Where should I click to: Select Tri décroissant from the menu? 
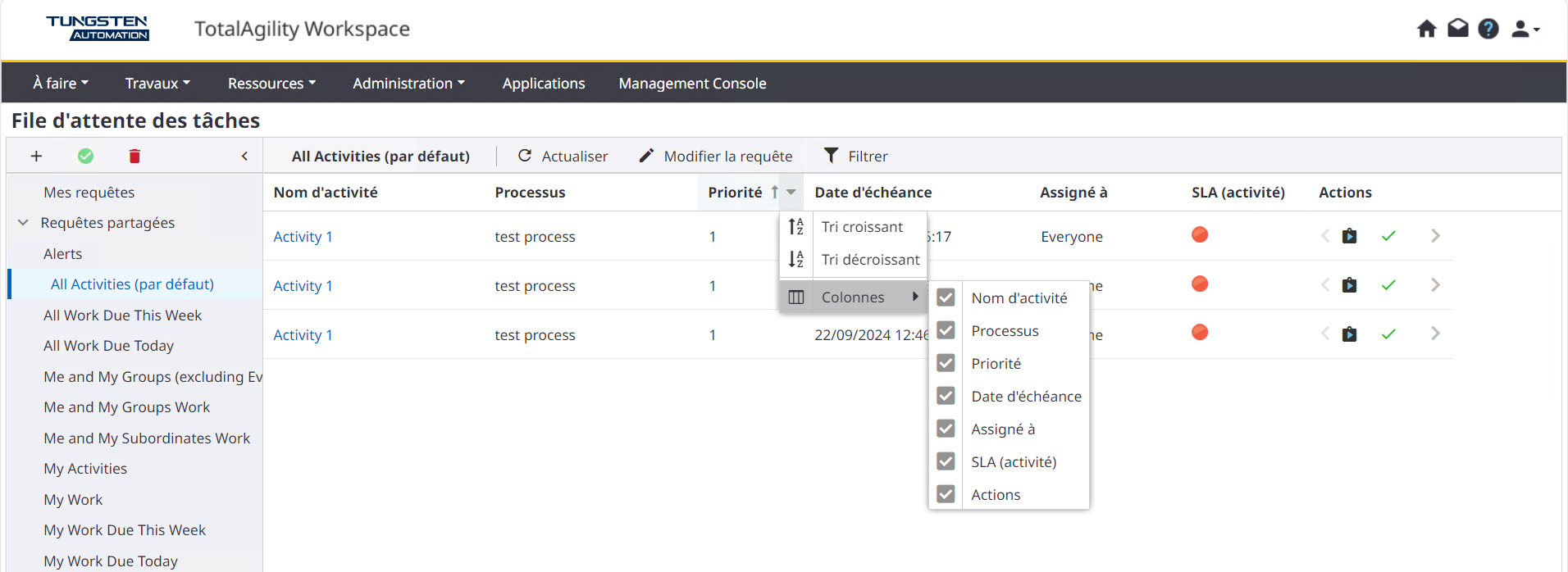(x=869, y=260)
